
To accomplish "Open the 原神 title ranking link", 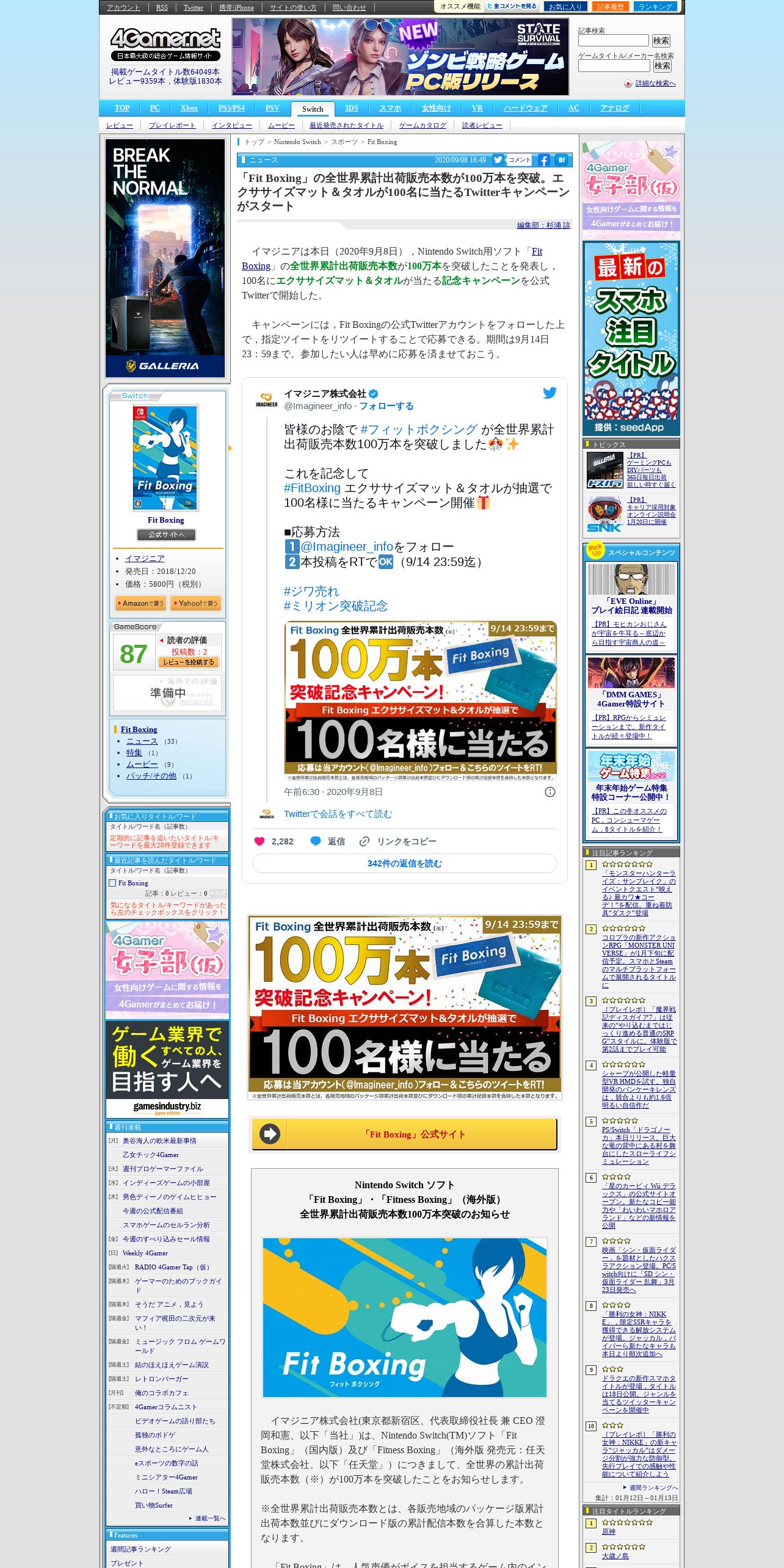I will pos(609,1531).
